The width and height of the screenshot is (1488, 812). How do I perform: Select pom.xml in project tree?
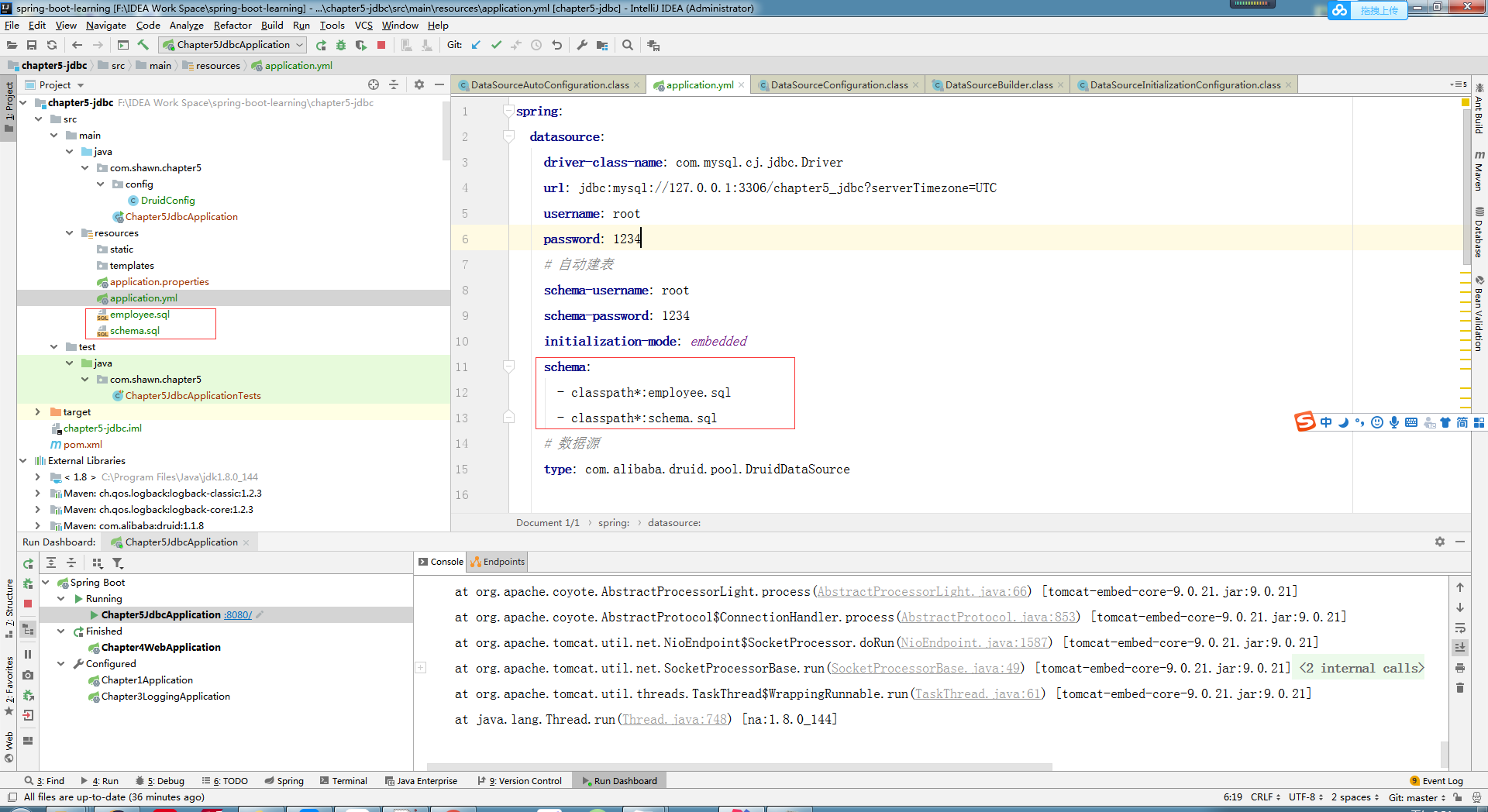[x=76, y=445]
